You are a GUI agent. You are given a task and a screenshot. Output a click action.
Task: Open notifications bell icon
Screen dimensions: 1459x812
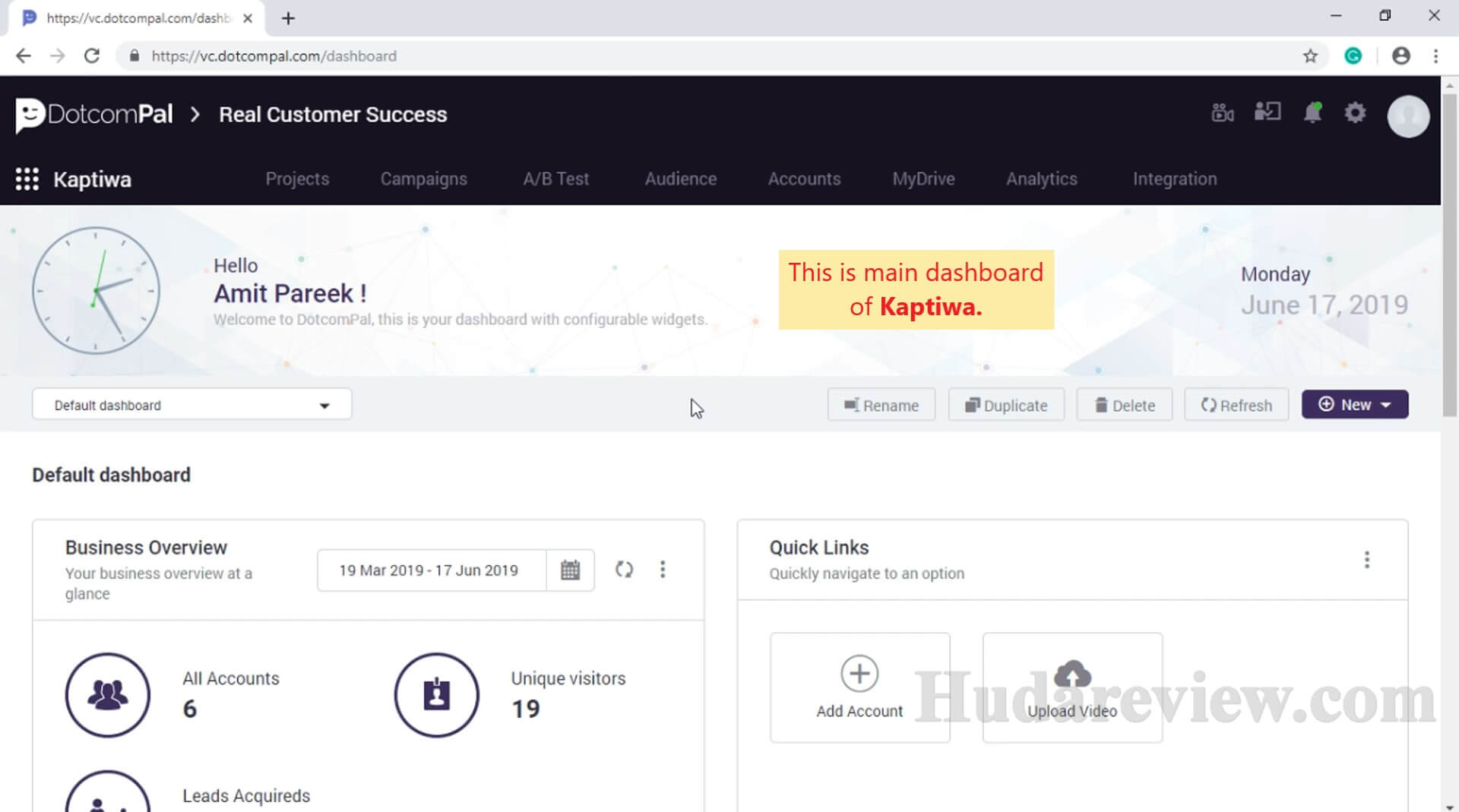pyautogui.click(x=1312, y=113)
